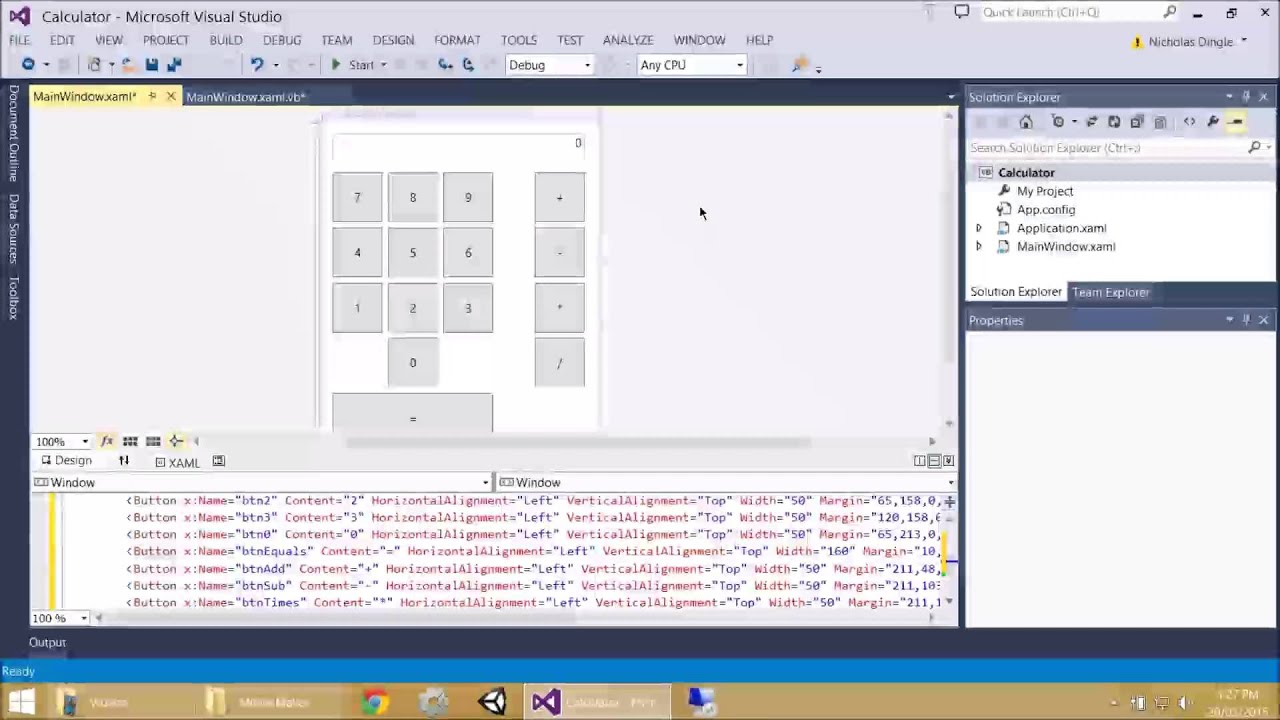Viewport: 1280px width, 720px height.
Task: Switch to the Team Explorer tab
Action: pyautogui.click(x=1111, y=292)
